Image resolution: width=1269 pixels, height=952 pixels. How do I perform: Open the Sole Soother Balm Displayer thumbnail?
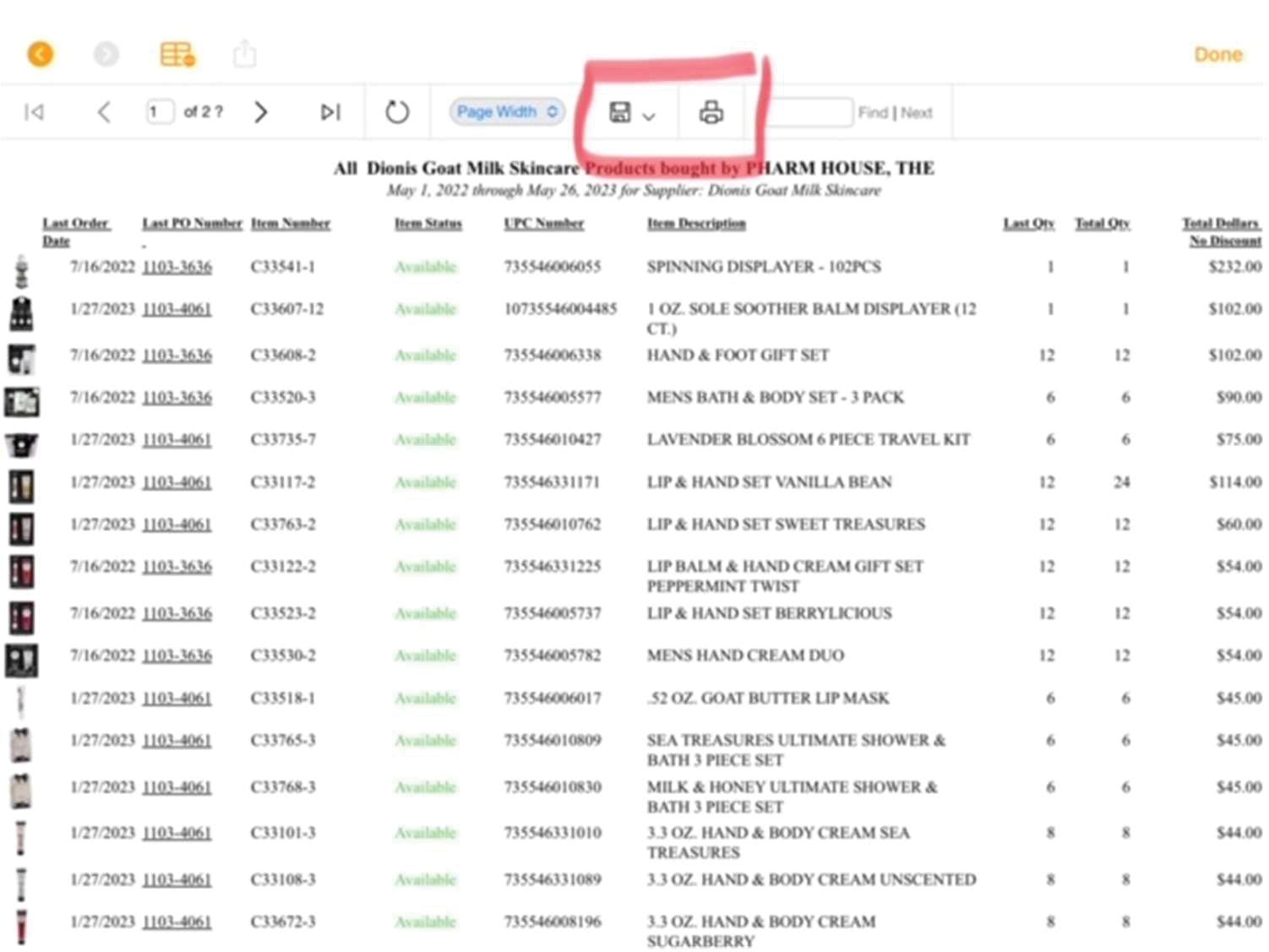[x=21, y=313]
